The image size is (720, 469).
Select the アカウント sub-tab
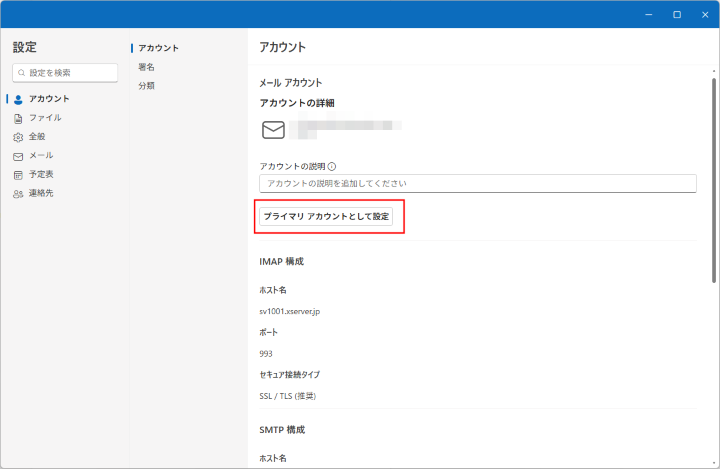(x=158, y=48)
